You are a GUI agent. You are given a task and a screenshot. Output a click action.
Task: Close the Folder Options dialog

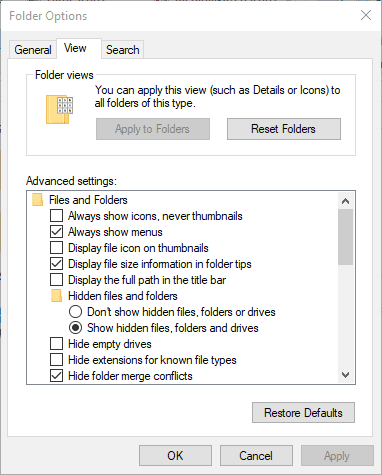click(366, 15)
